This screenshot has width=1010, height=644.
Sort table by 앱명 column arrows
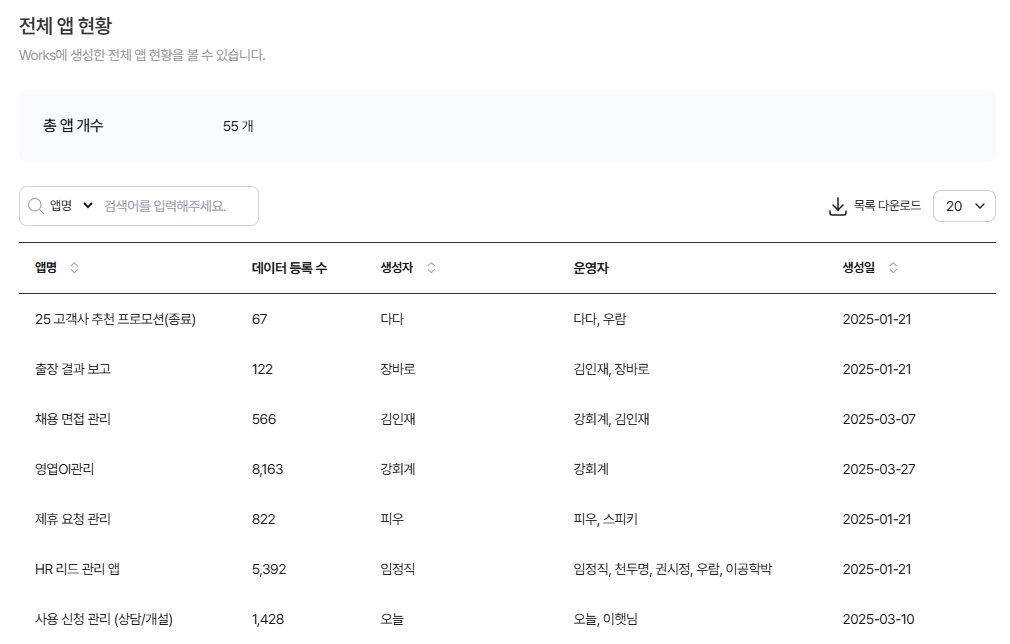coord(74,268)
